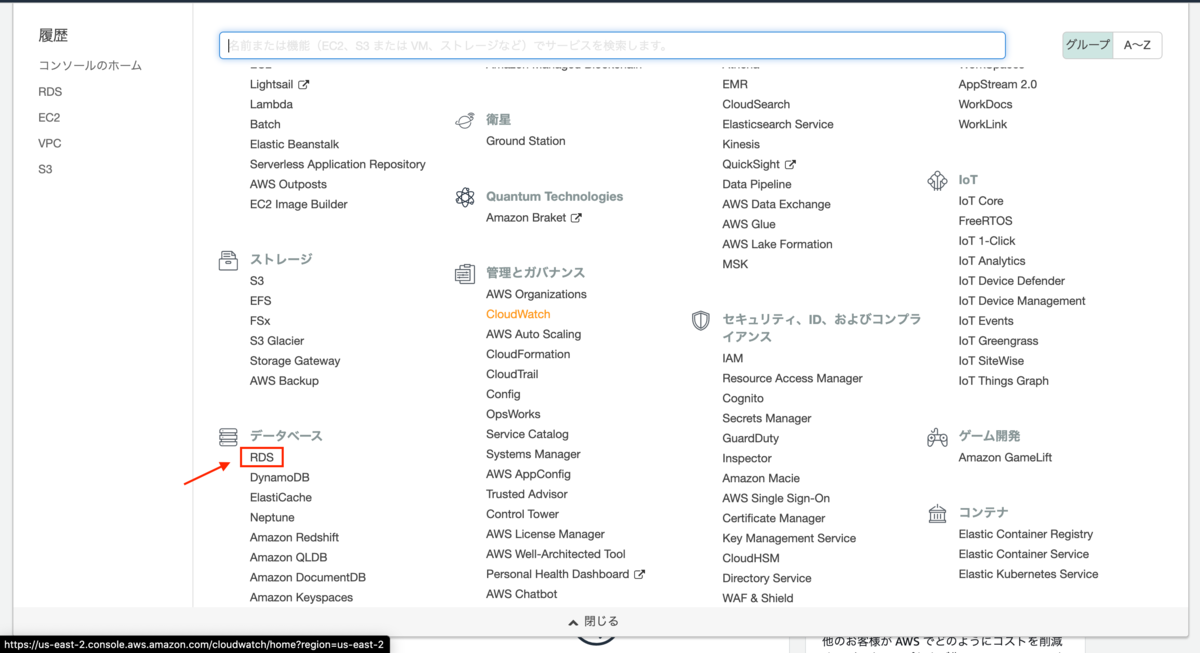Open IoT Core service

(x=981, y=201)
